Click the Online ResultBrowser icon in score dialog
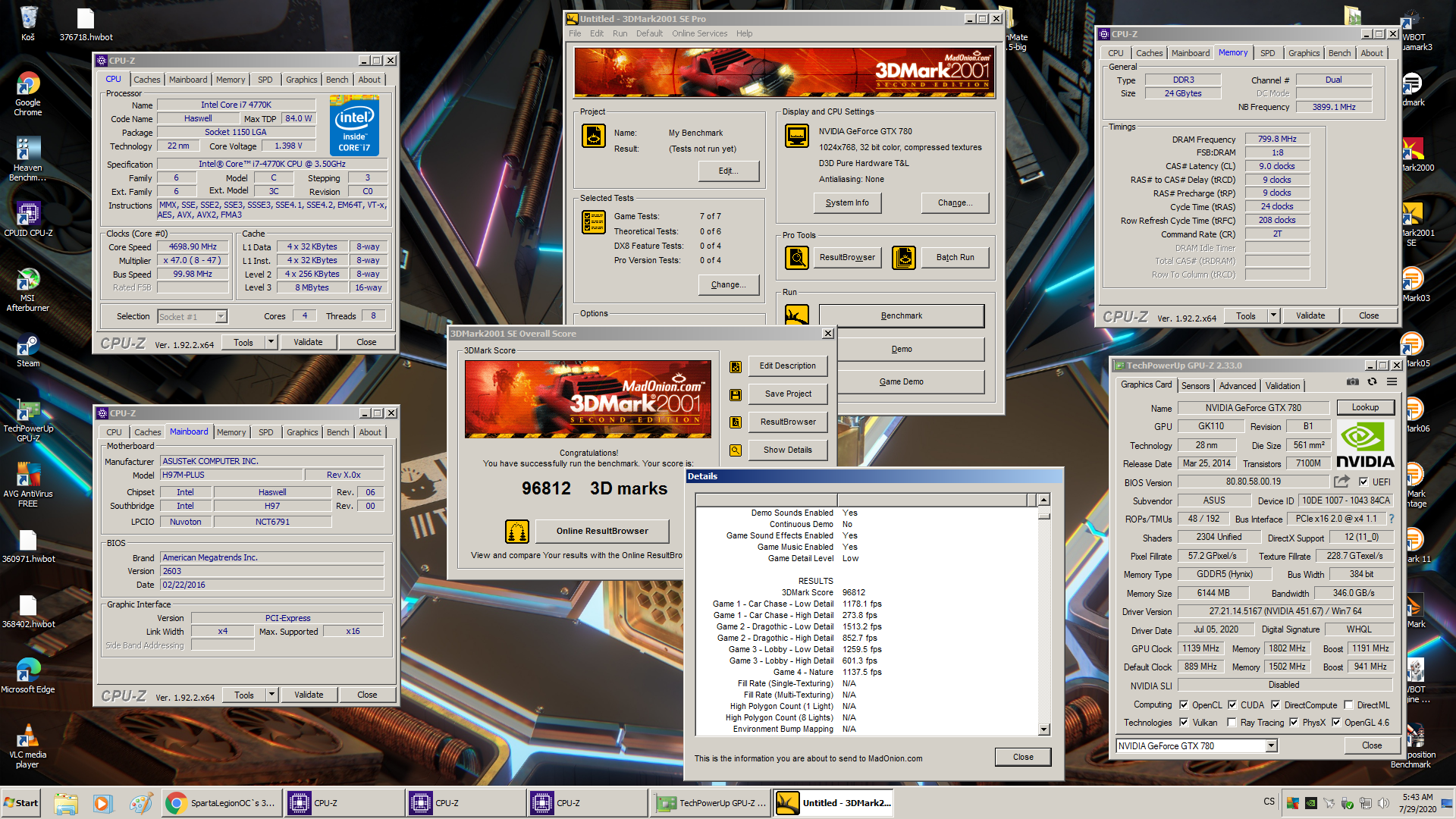1456x819 pixels. pos(517,532)
